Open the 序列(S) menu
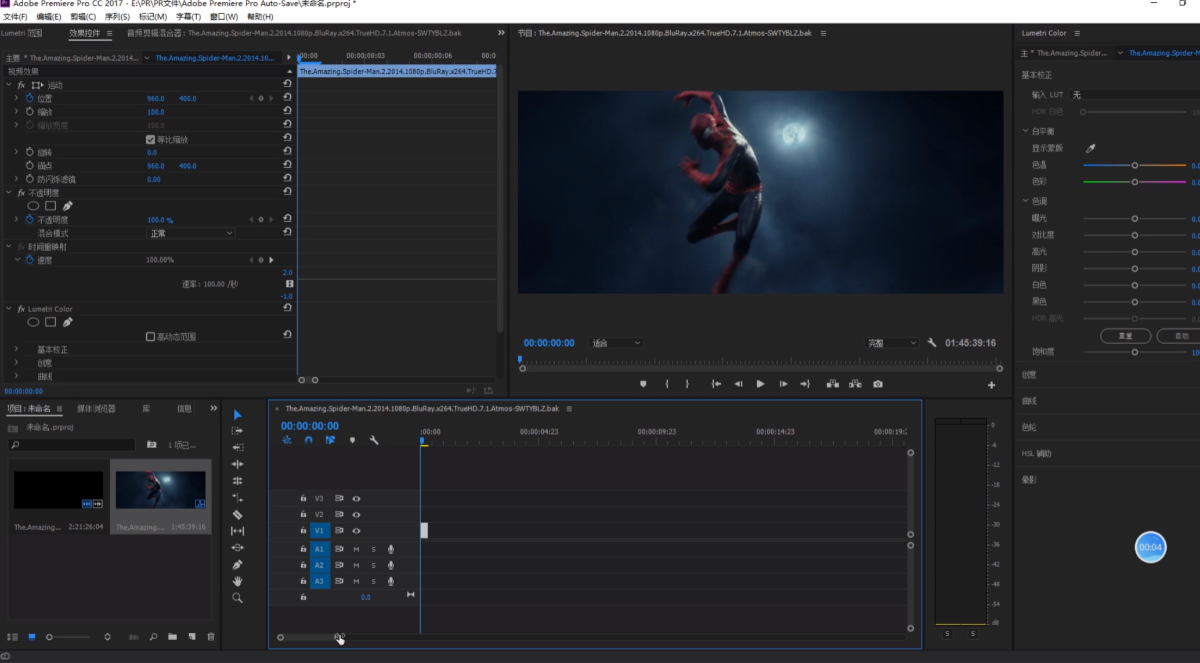The height and width of the screenshot is (663, 1200). (x=117, y=17)
